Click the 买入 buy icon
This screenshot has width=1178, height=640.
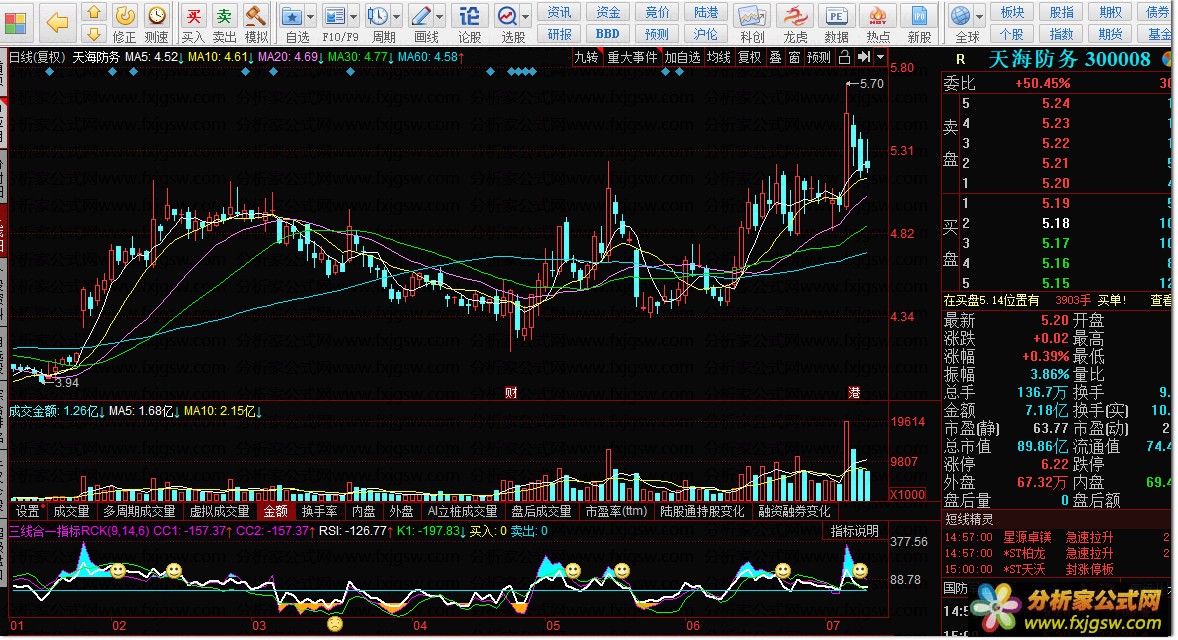[x=193, y=15]
